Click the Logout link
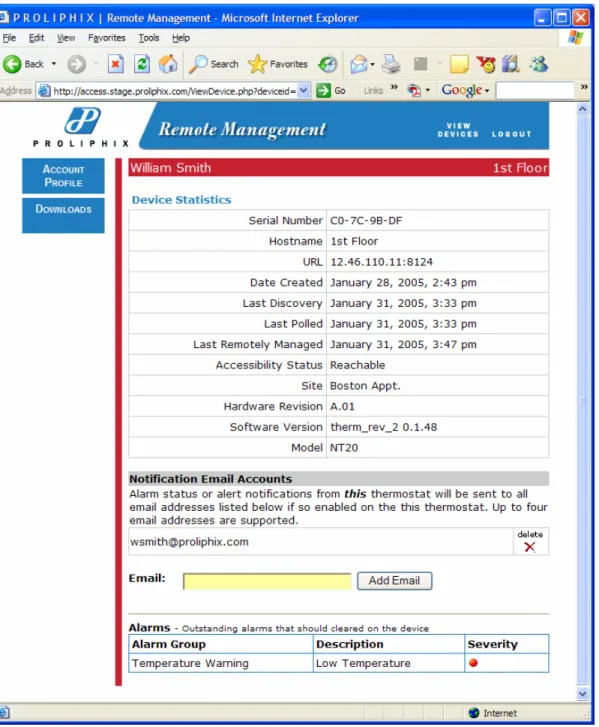 click(x=511, y=134)
